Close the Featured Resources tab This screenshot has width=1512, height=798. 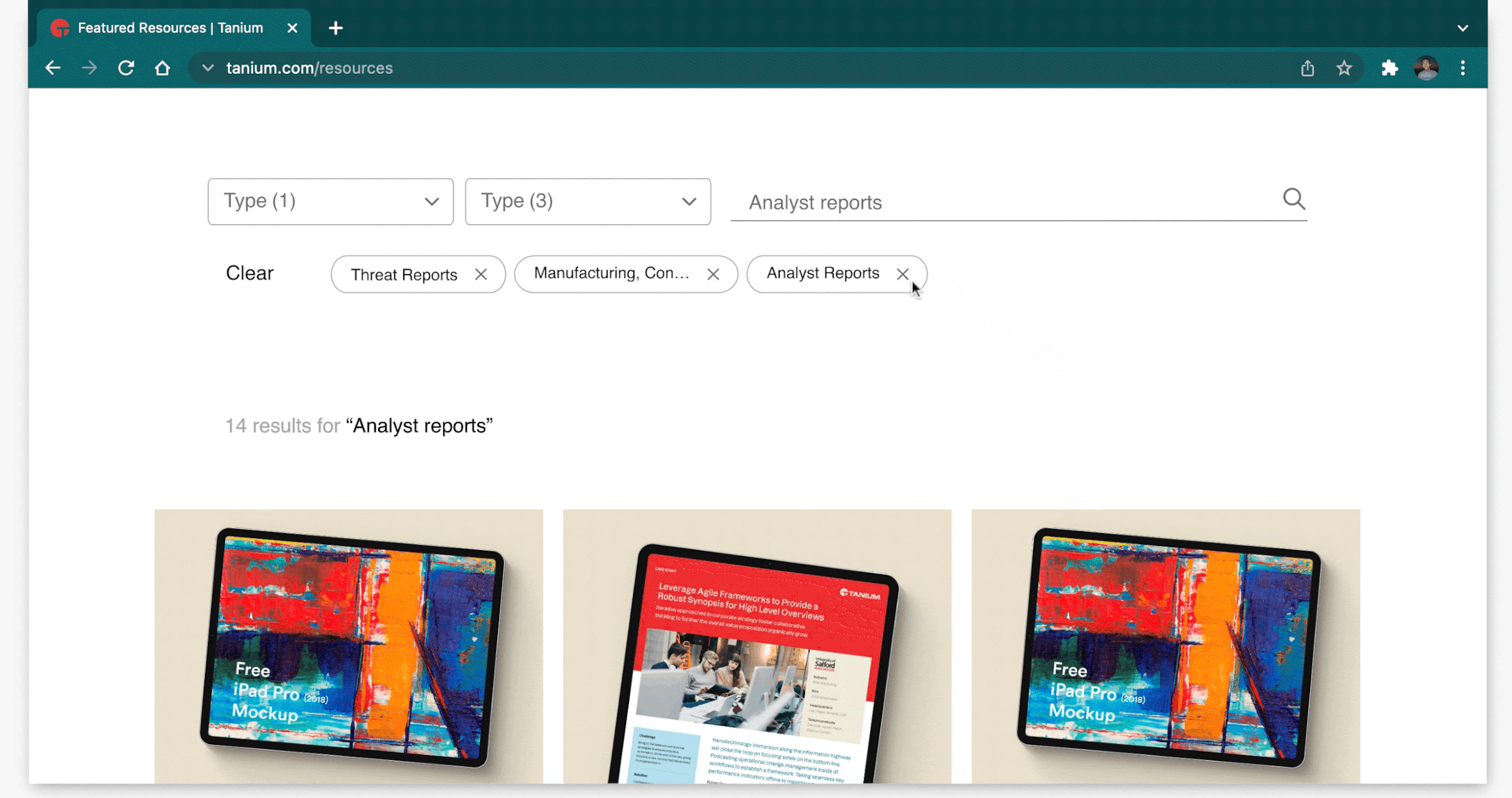click(292, 28)
